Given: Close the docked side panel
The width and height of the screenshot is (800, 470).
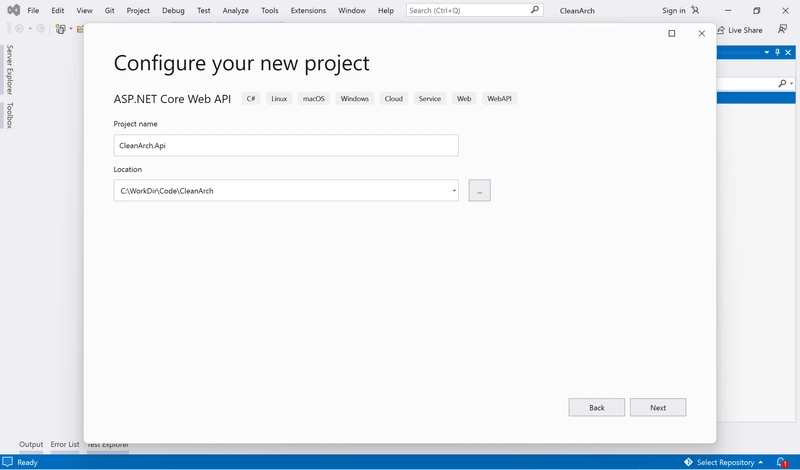Looking at the screenshot, I should pos(788,52).
